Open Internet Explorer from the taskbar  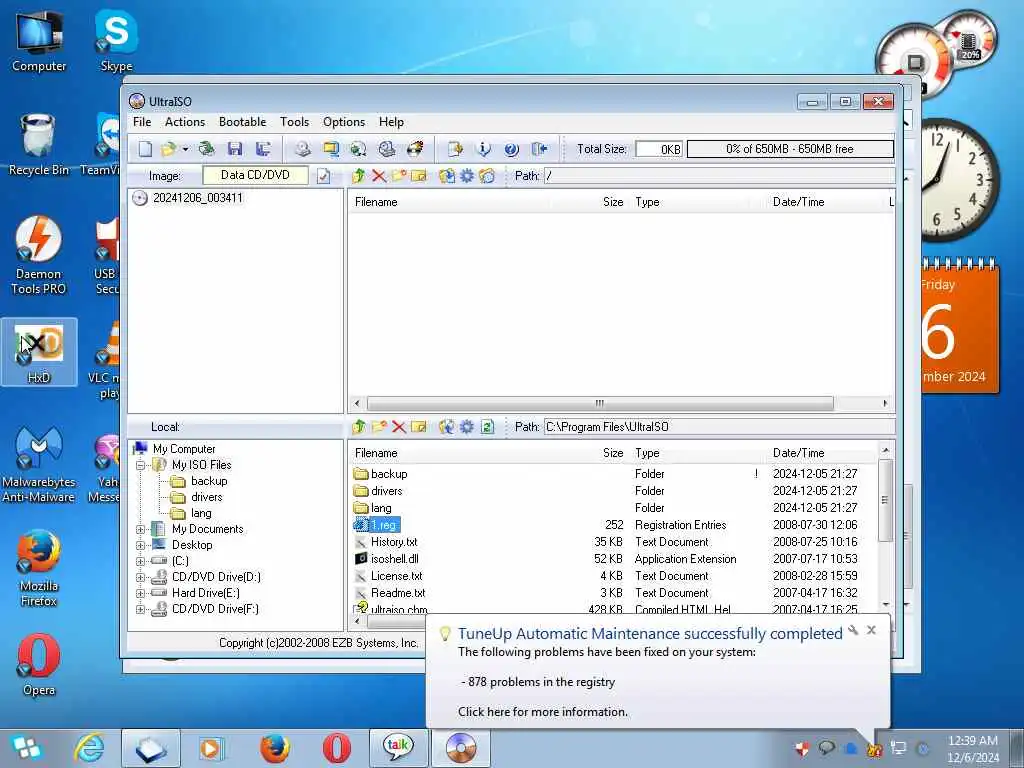coord(89,748)
